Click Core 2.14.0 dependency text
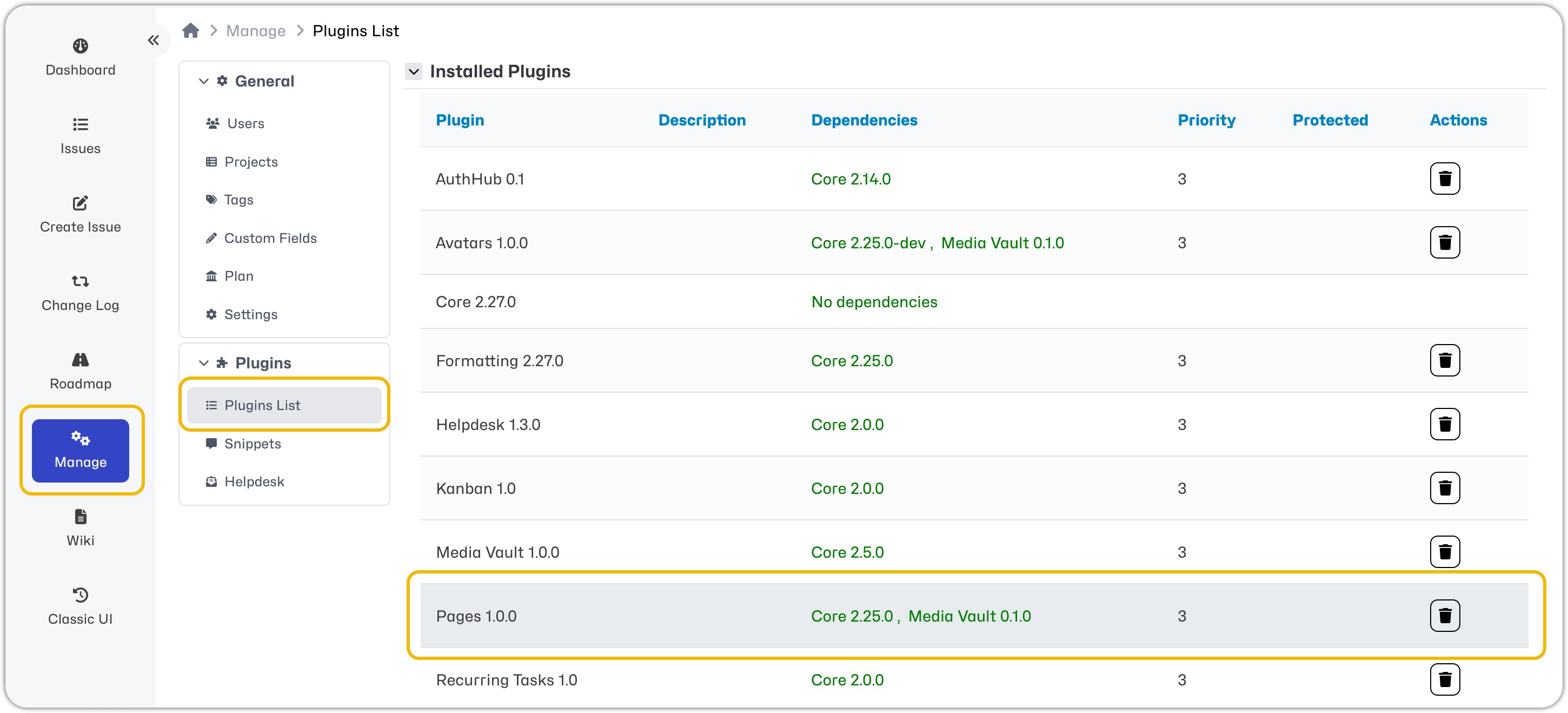Screen dimensions: 1568x713 (x=851, y=179)
